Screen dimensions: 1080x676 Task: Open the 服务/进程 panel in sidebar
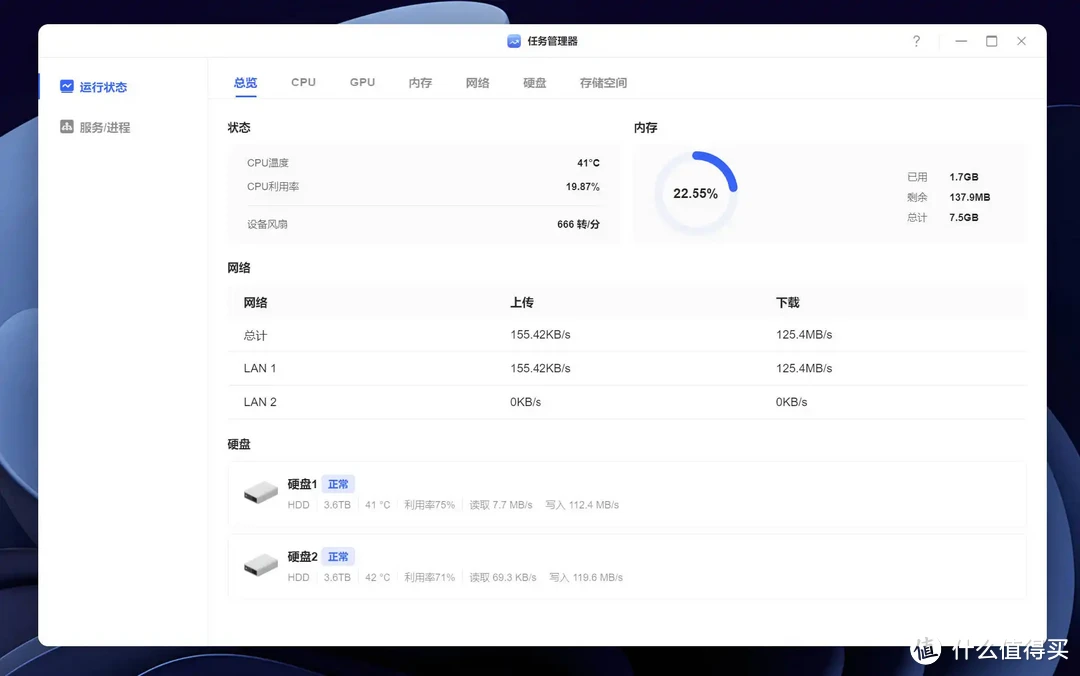105,127
